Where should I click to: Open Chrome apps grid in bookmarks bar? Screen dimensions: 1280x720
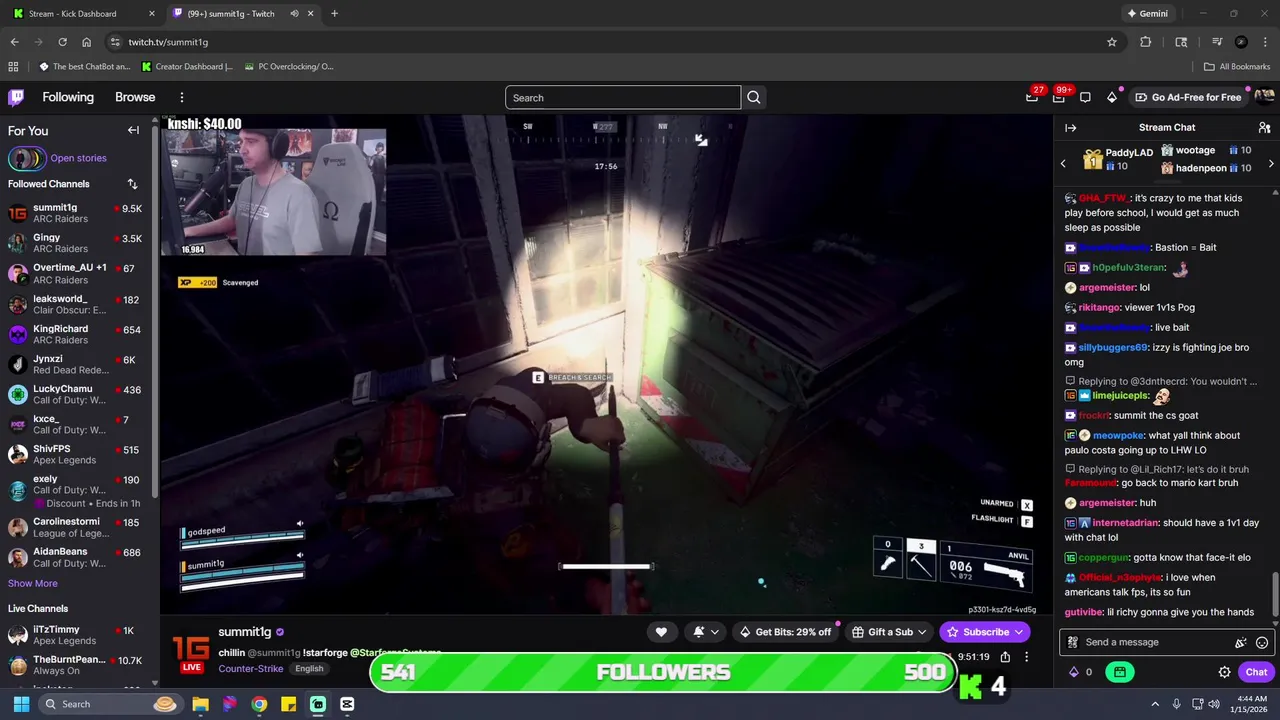[13, 67]
